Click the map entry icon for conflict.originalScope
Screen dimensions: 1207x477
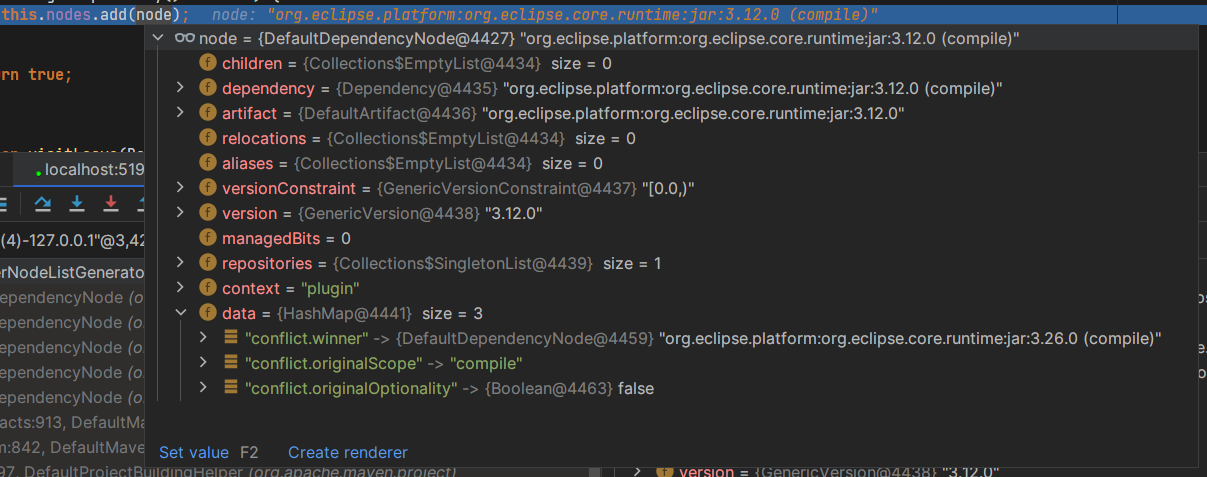(231, 363)
